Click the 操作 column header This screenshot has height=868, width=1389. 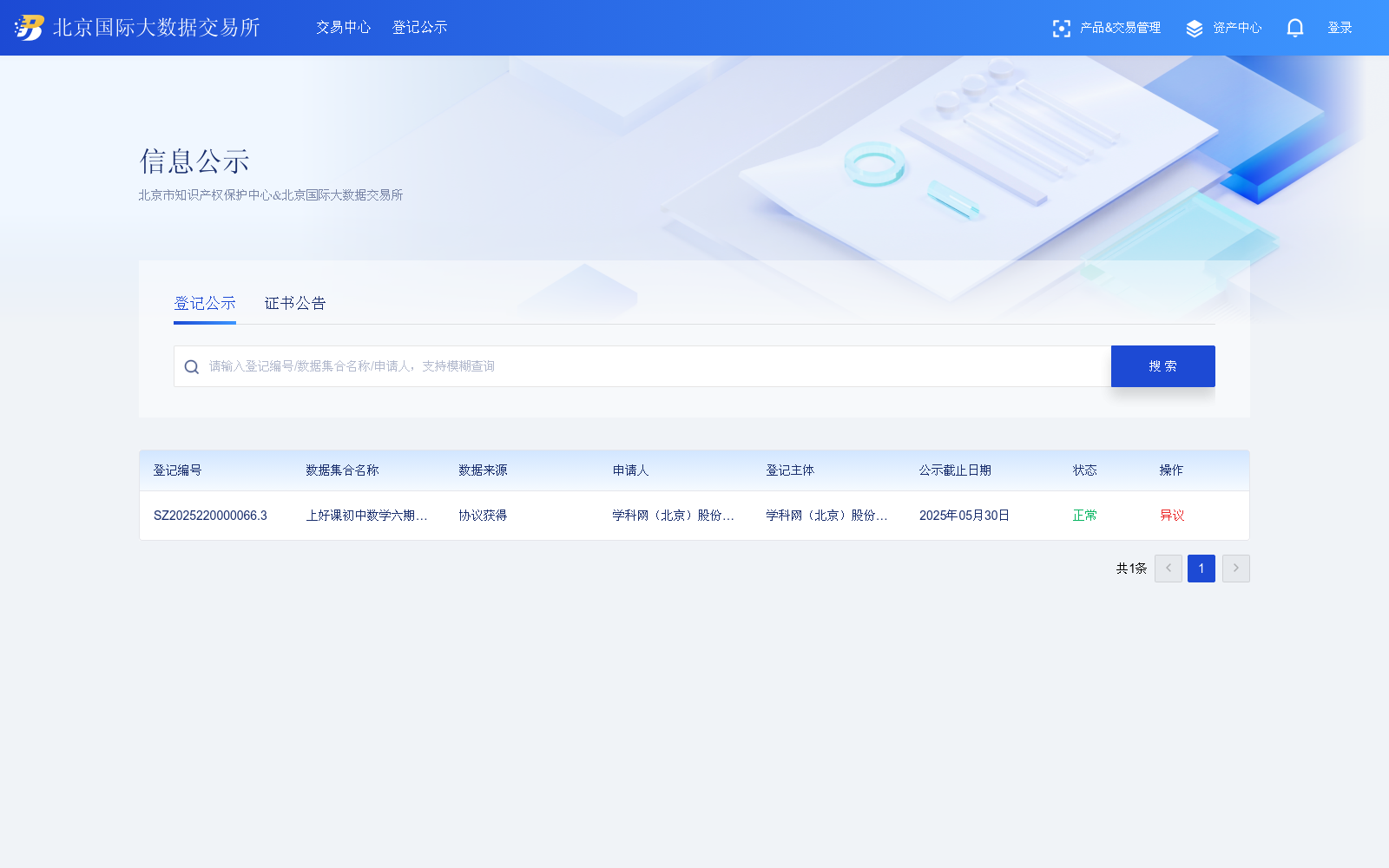pos(1172,470)
